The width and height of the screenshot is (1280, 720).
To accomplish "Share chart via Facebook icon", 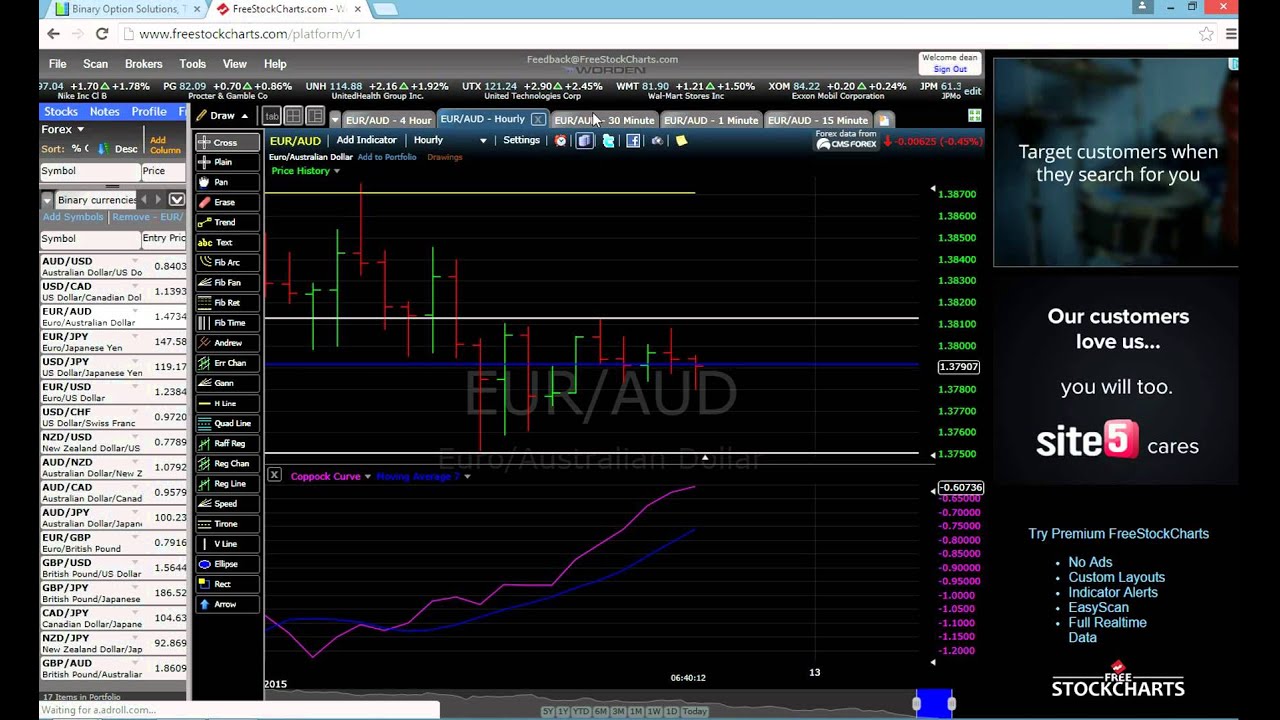I will click(x=633, y=141).
